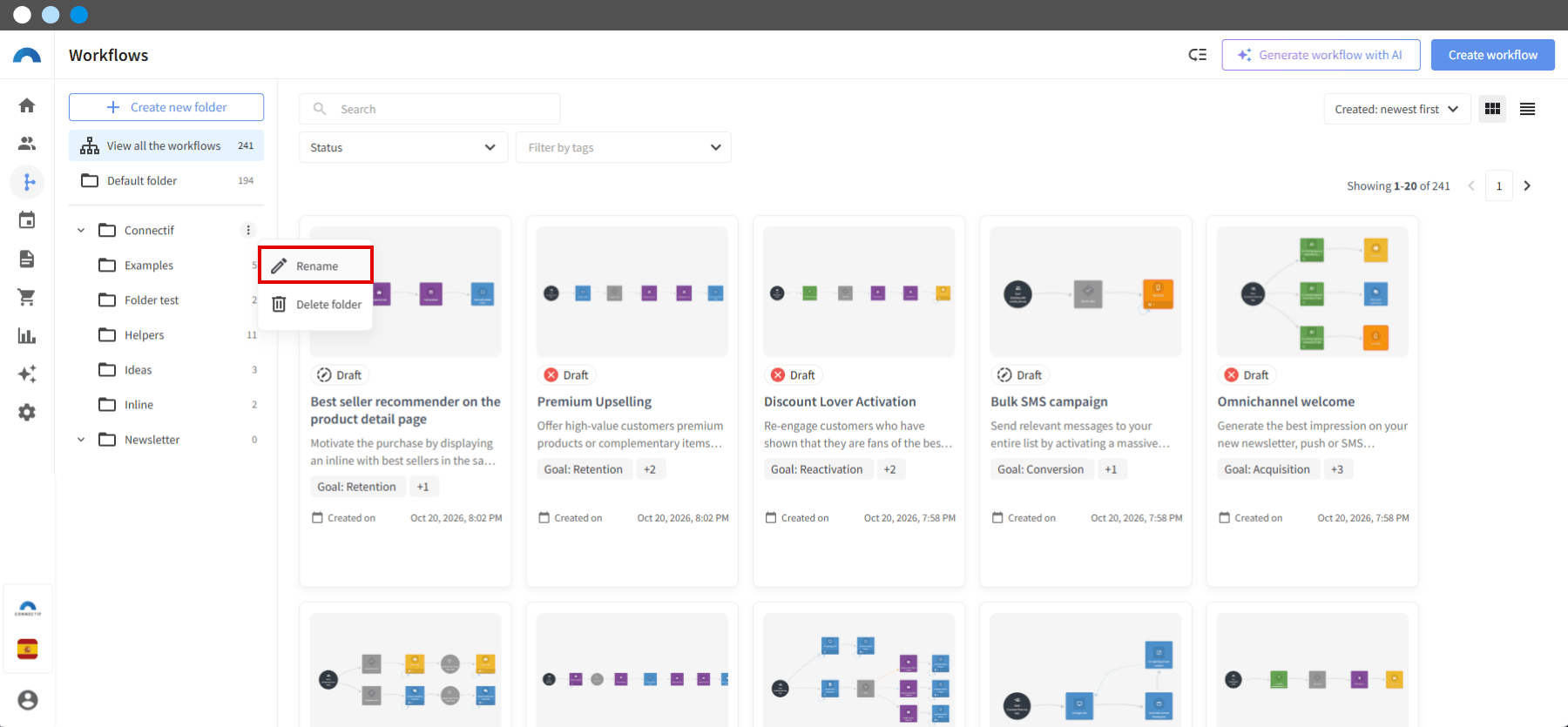Click the Create workflow button
Viewport: 1568px width, 727px height.
click(1493, 55)
